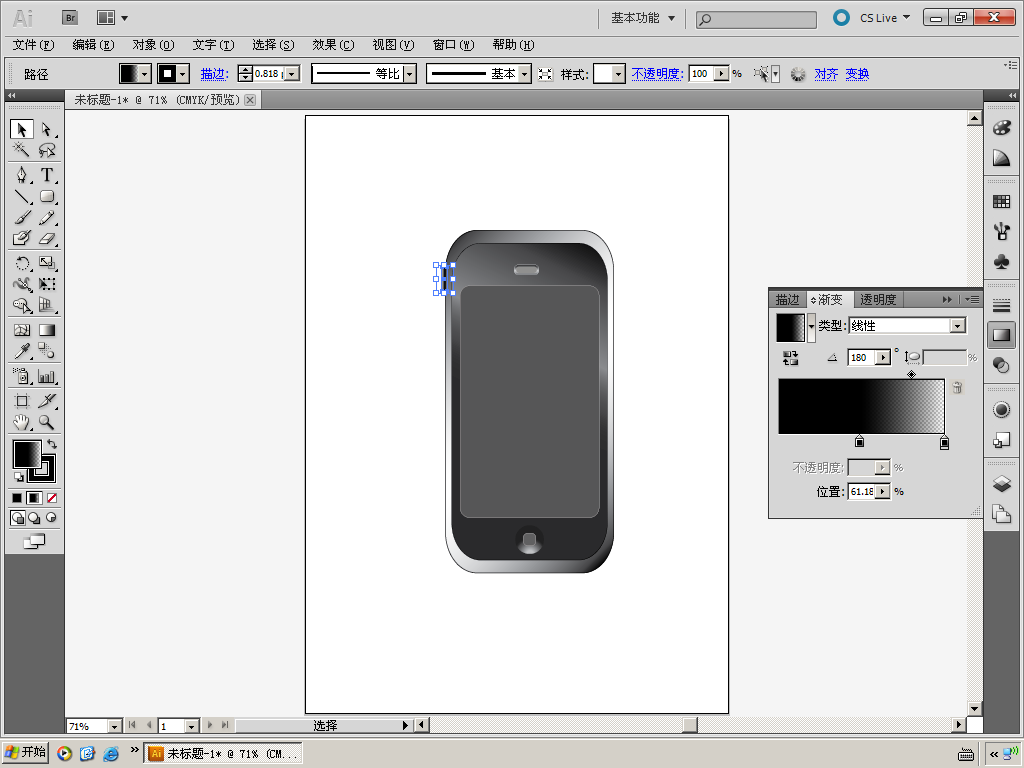1024x768 pixels.
Task: Switch to the 透明度 panel tab
Action: (x=877, y=299)
